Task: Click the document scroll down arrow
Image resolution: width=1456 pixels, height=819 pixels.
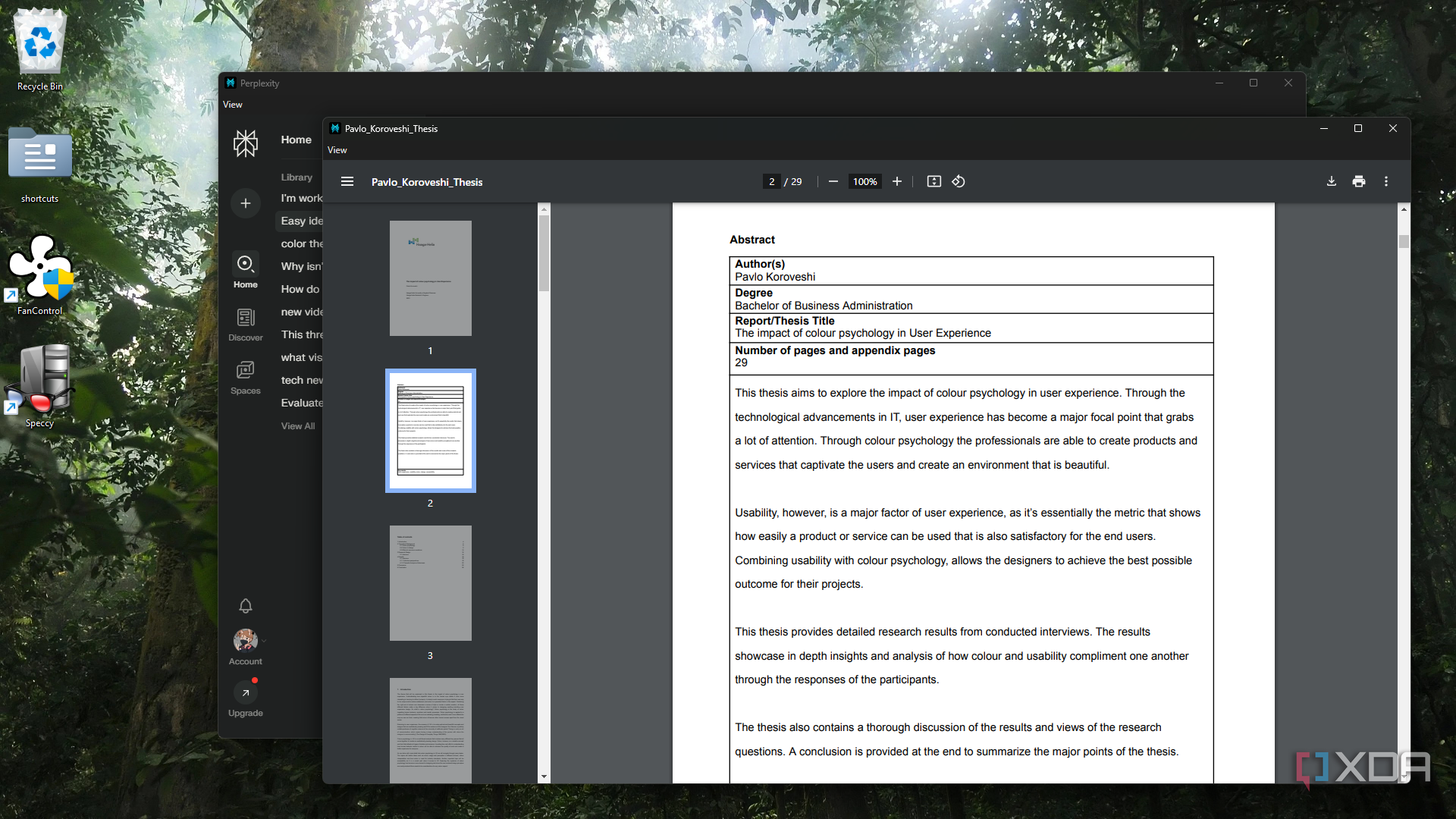Action: point(1404,777)
